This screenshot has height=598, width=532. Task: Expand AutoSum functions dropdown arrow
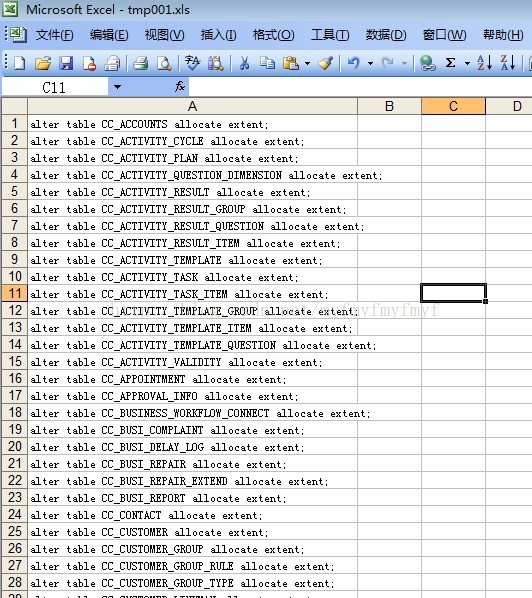(467, 63)
